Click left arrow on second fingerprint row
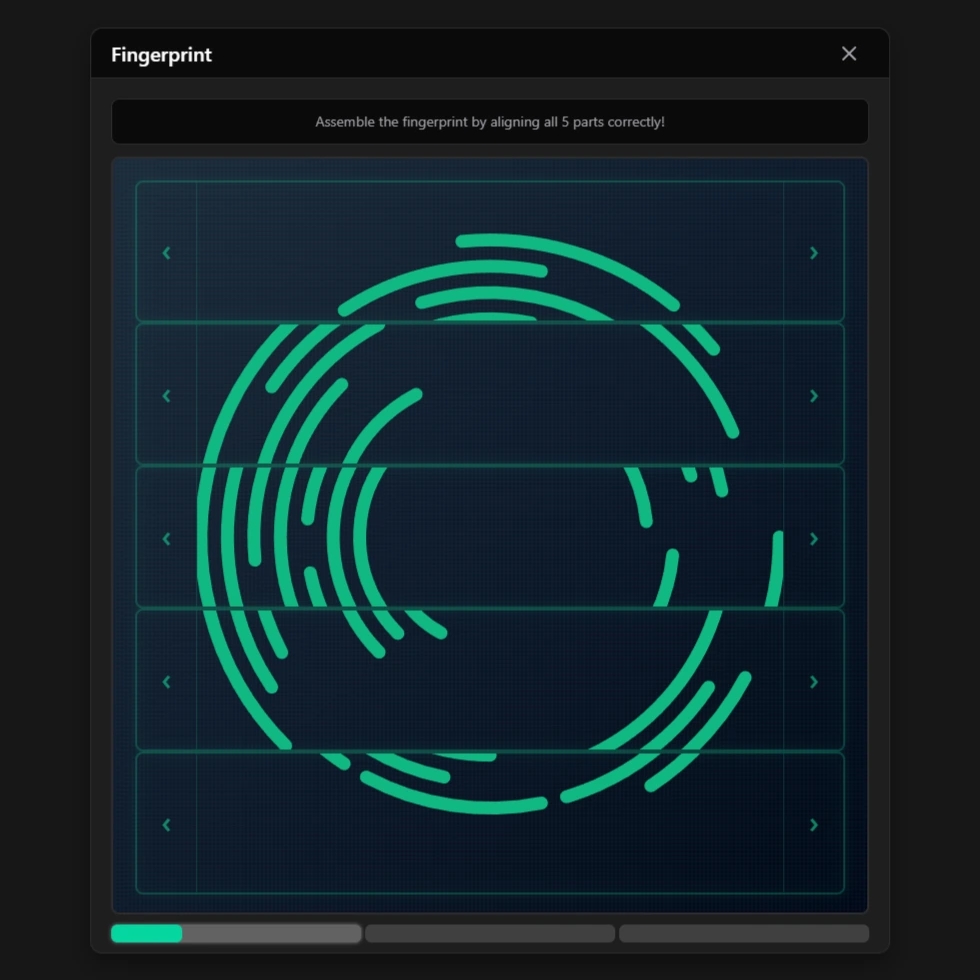Screen dimensions: 980x980 pos(167,396)
